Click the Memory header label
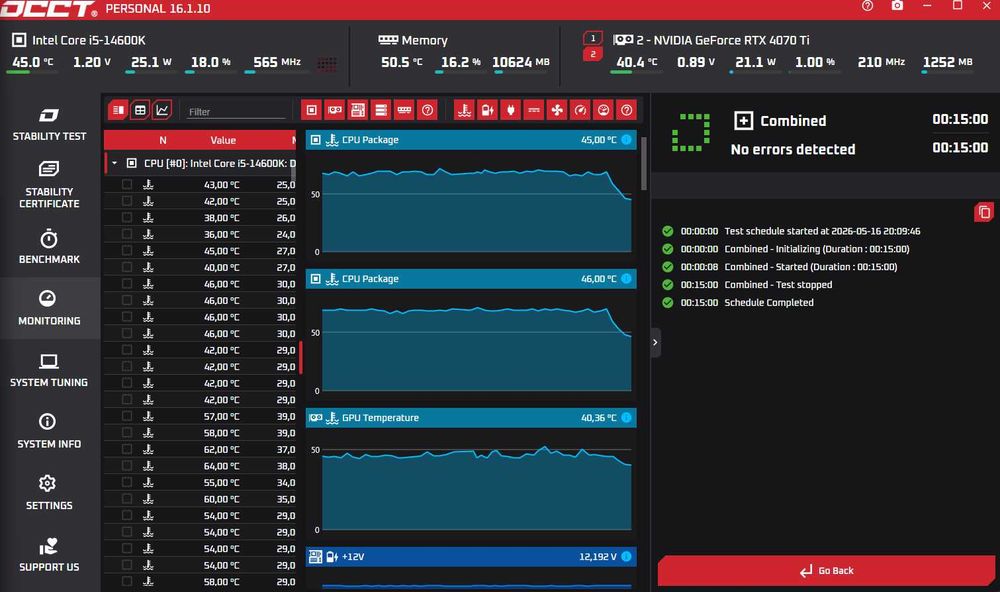This screenshot has height=592, width=1000. point(424,40)
